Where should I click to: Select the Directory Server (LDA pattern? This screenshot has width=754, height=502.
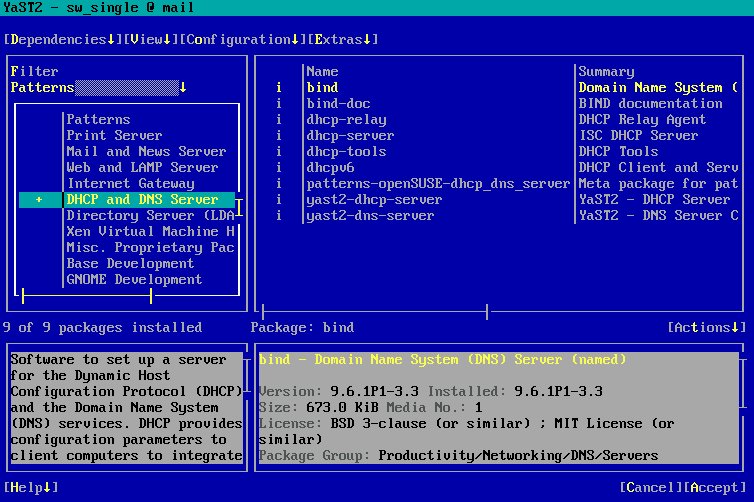click(x=127, y=215)
